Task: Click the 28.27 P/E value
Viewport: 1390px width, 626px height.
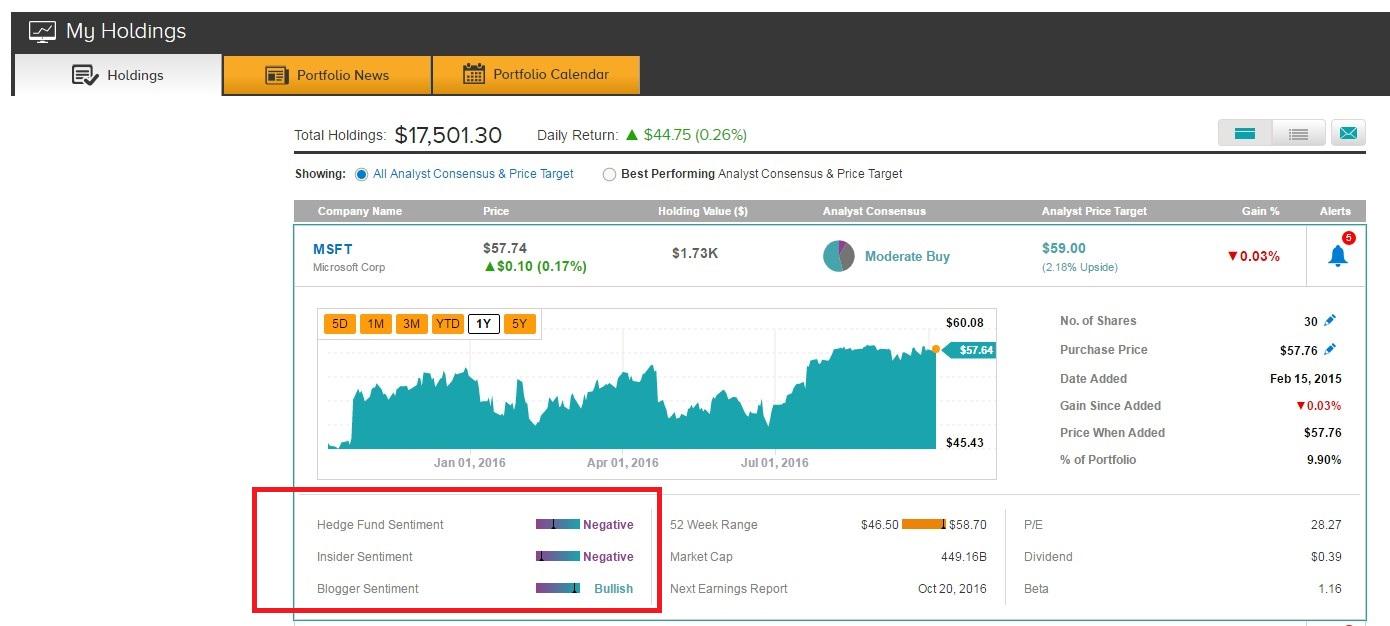Action: tap(1326, 524)
